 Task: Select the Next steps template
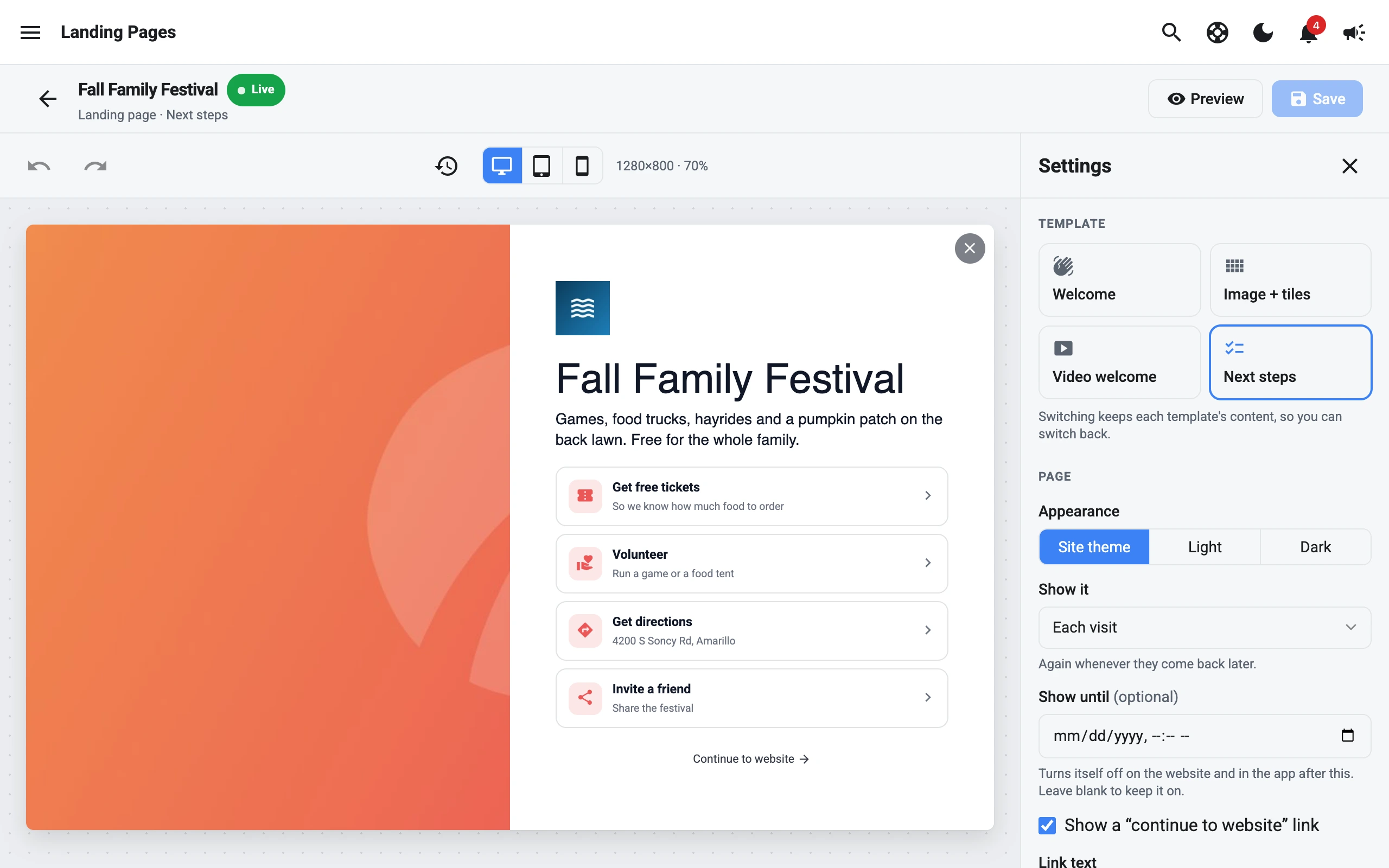click(1290, 362)
